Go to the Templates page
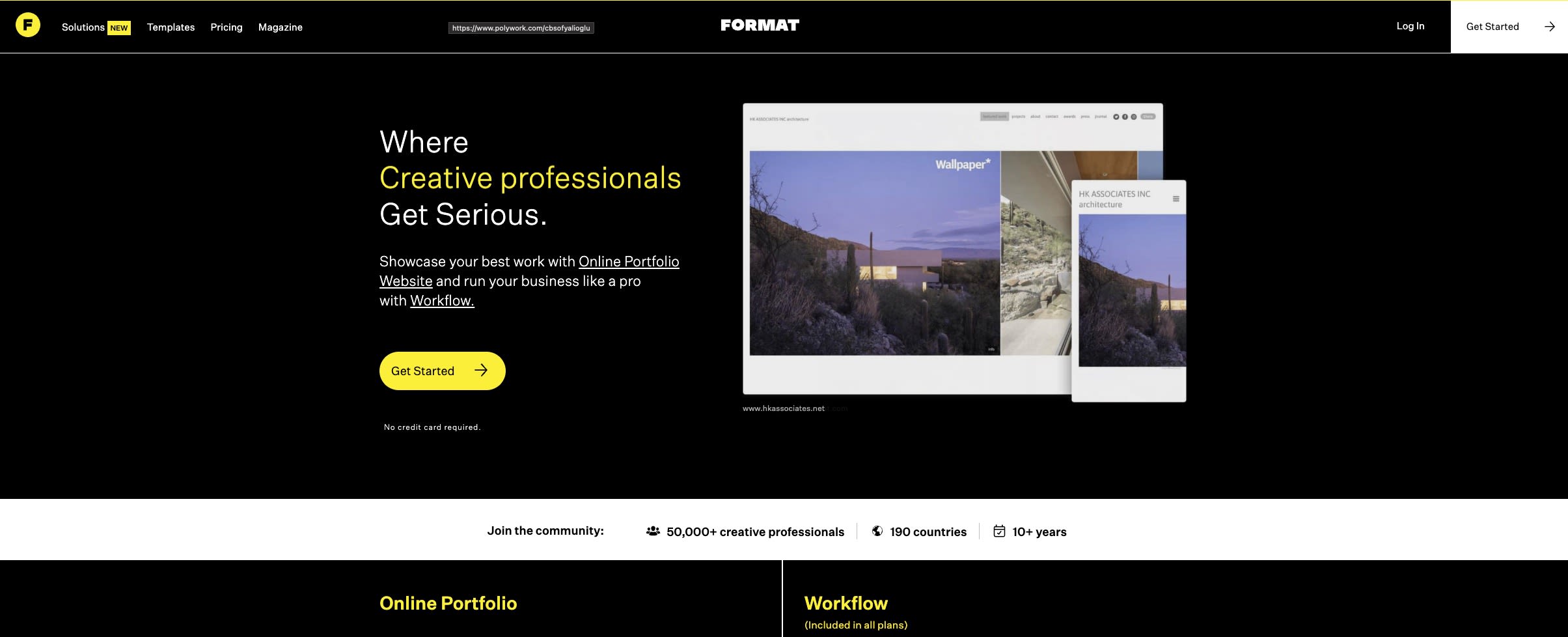The height and width of the screenshot is (637, 1568). pos(171,27)
